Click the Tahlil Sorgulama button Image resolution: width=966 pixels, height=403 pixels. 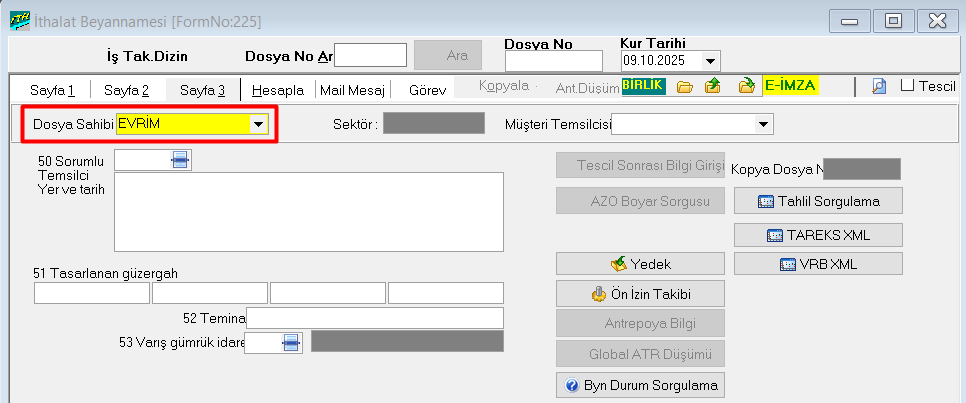click(818, 201)
